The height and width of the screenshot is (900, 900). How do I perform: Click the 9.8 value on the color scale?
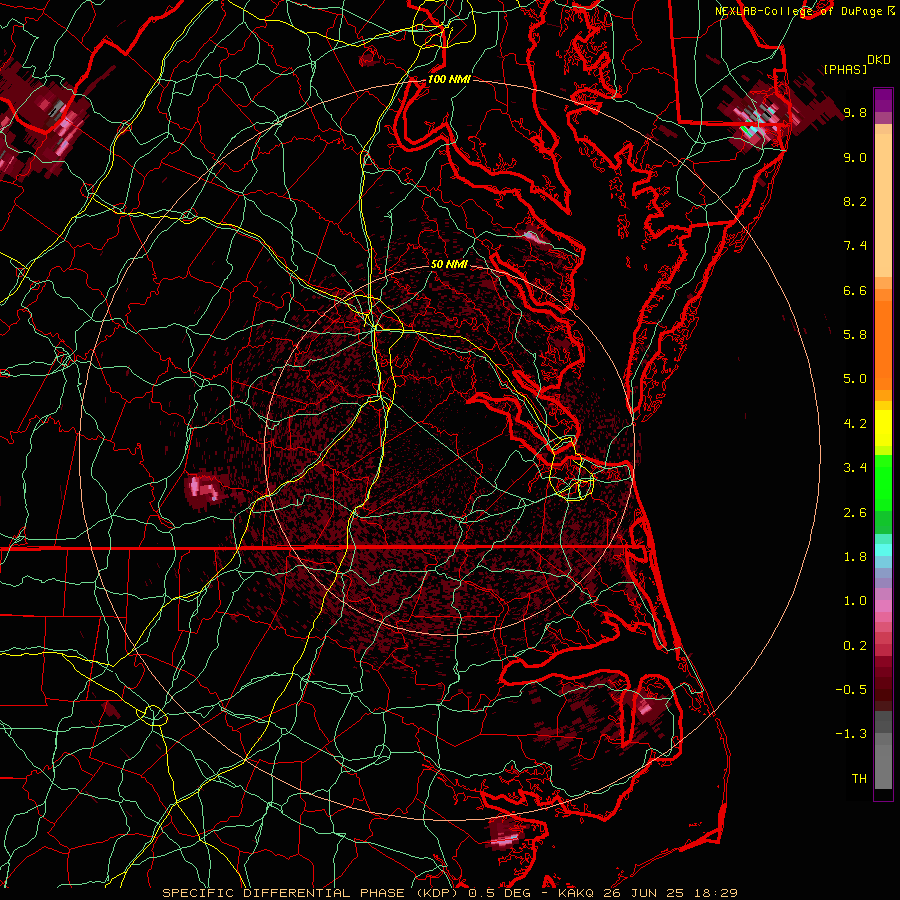pos(855,112)
